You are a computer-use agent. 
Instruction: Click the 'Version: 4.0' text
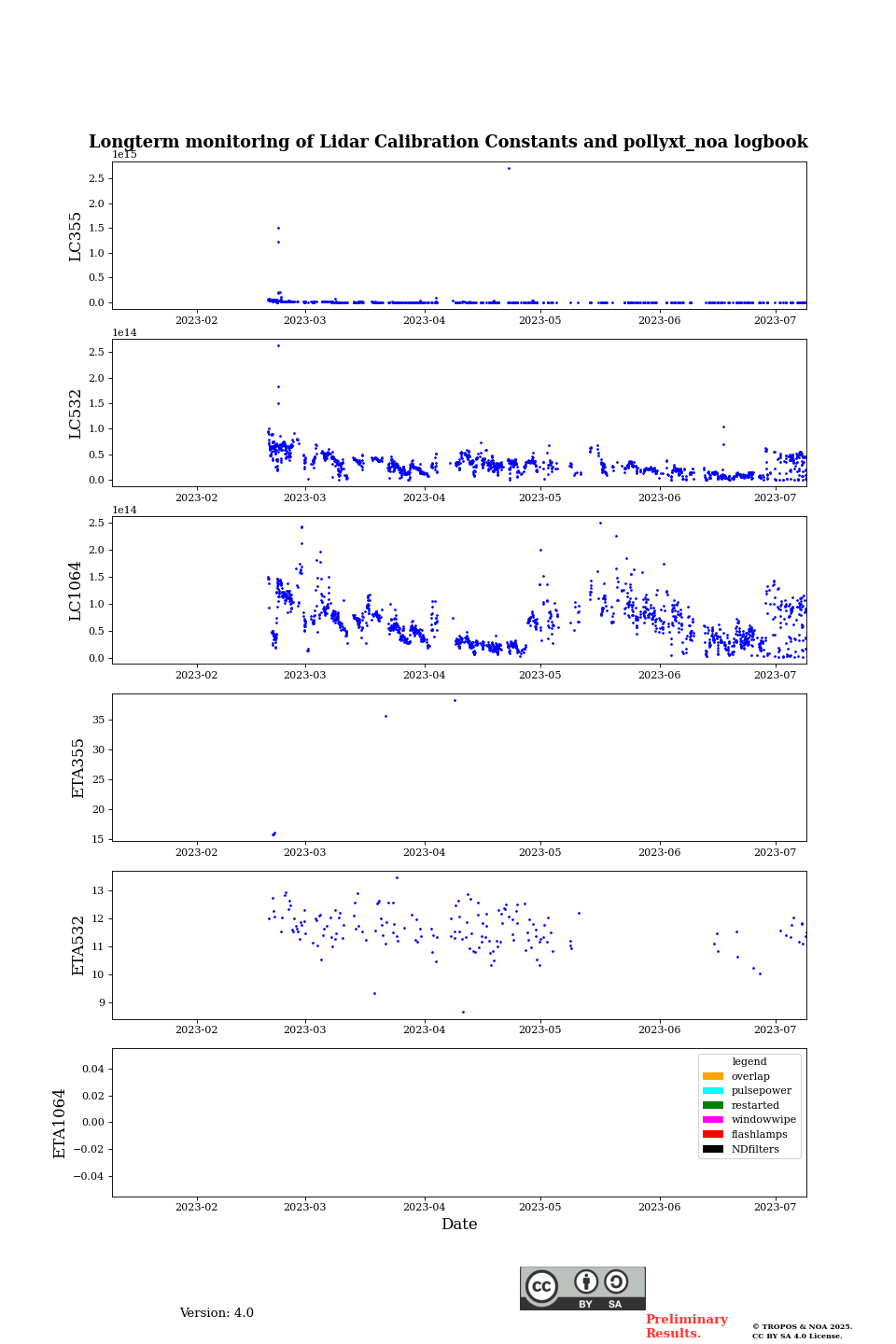tap(217, 1313)
